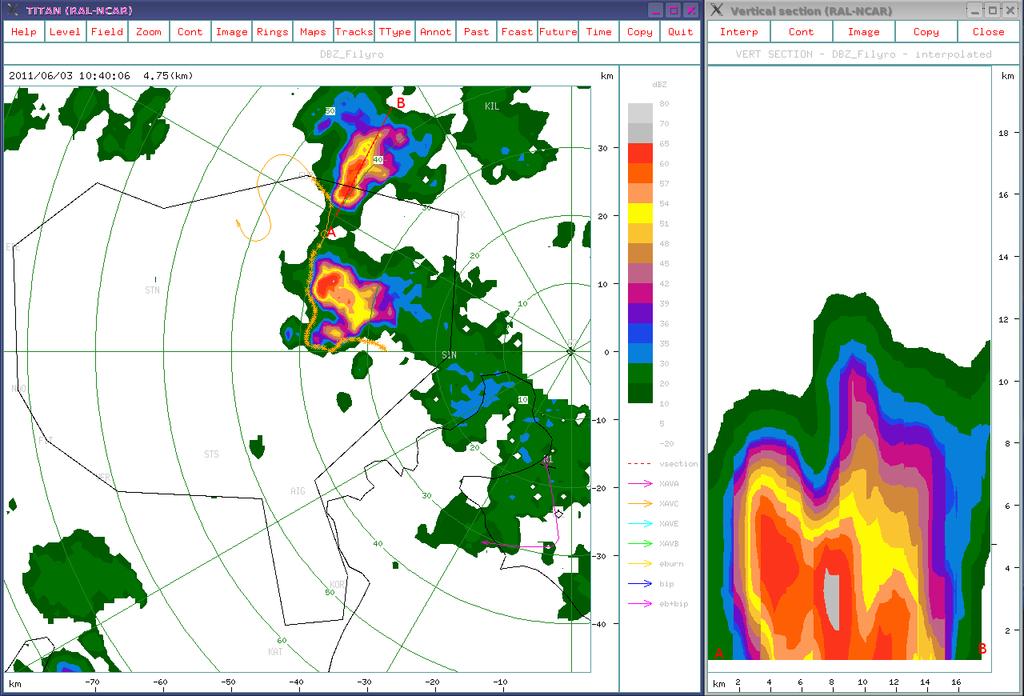Screen dimensions: 1024x696
Task: Click the XAVC orange arrow legend icon
Action: pyautogui.click(x=640, y=503)
